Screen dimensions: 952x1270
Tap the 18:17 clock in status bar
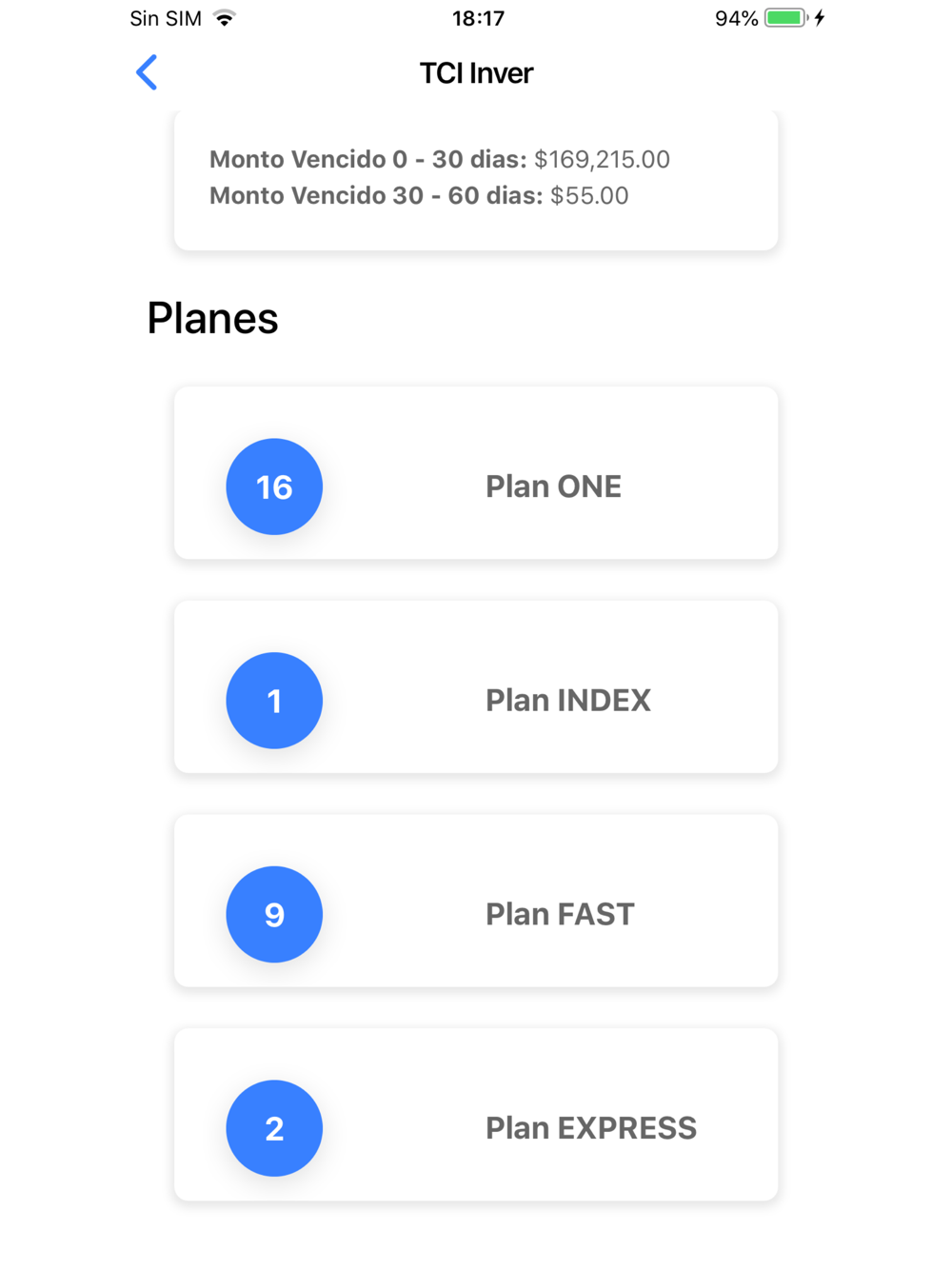pos(478,18)
